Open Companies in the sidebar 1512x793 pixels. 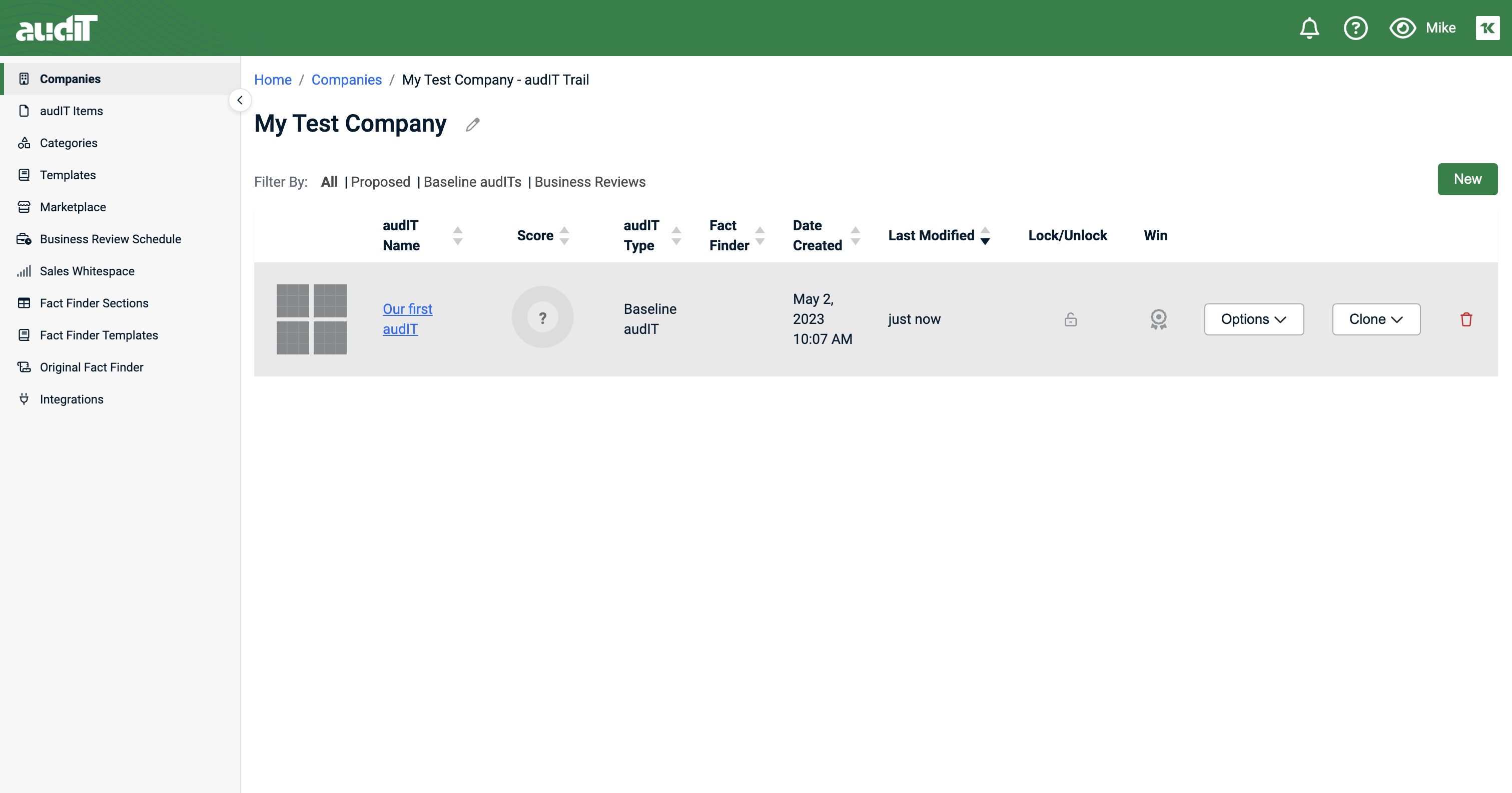[120, 79]
